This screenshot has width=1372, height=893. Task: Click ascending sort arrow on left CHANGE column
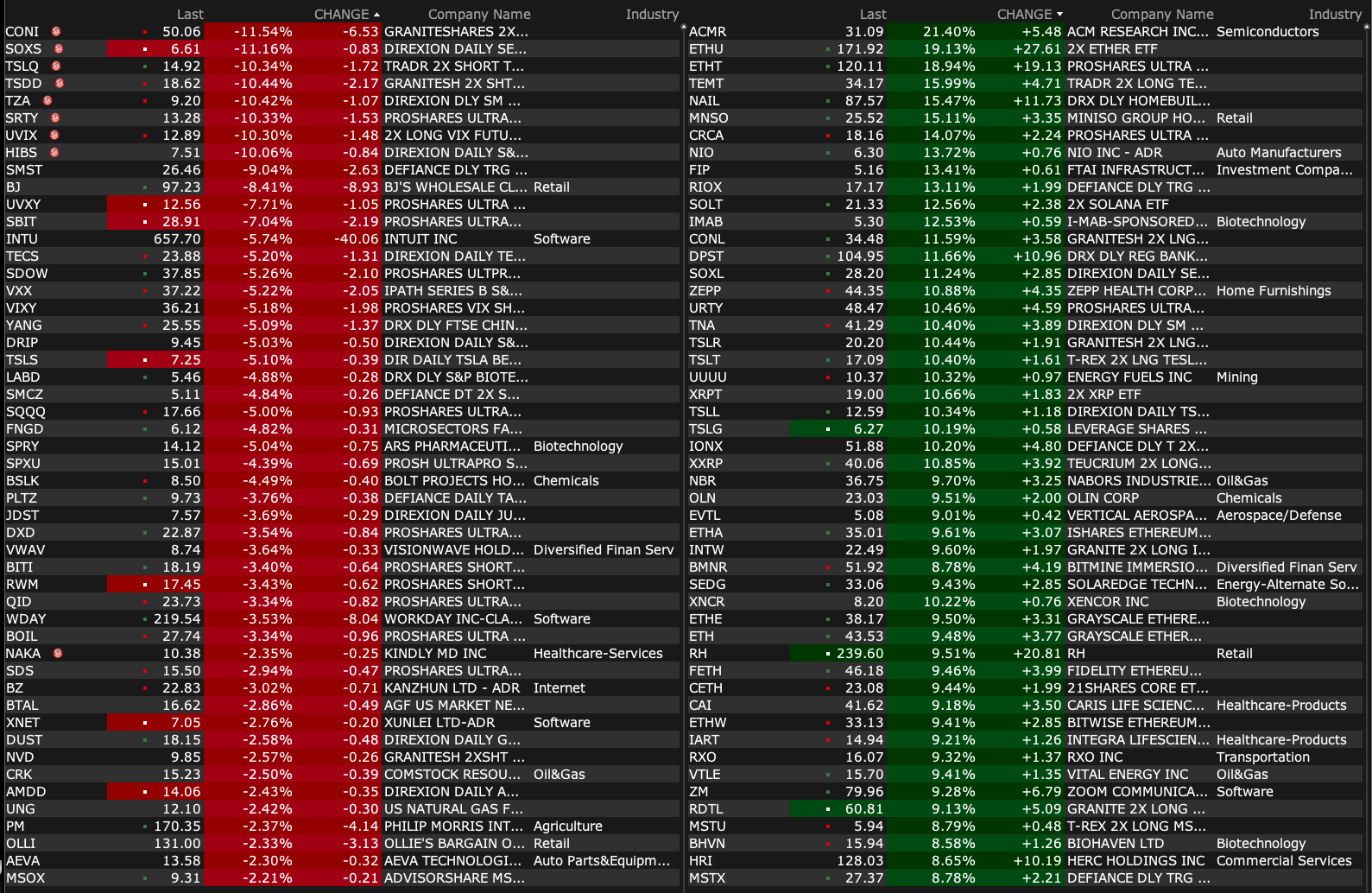tap(376, 15)
